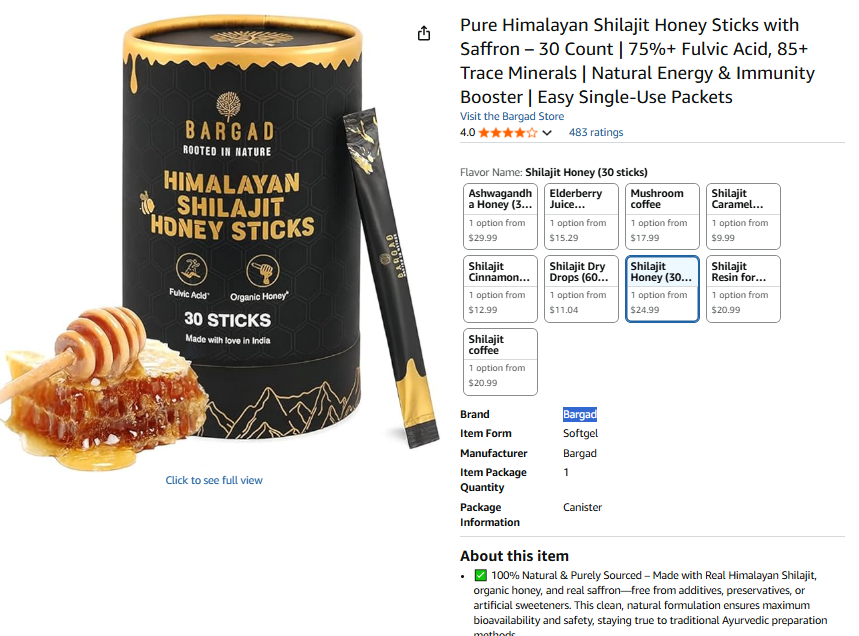The height and width of the screenshot is (636, 859).
Task: Select the Shilajit Cinnamon option
Action: tap(499, 289)
